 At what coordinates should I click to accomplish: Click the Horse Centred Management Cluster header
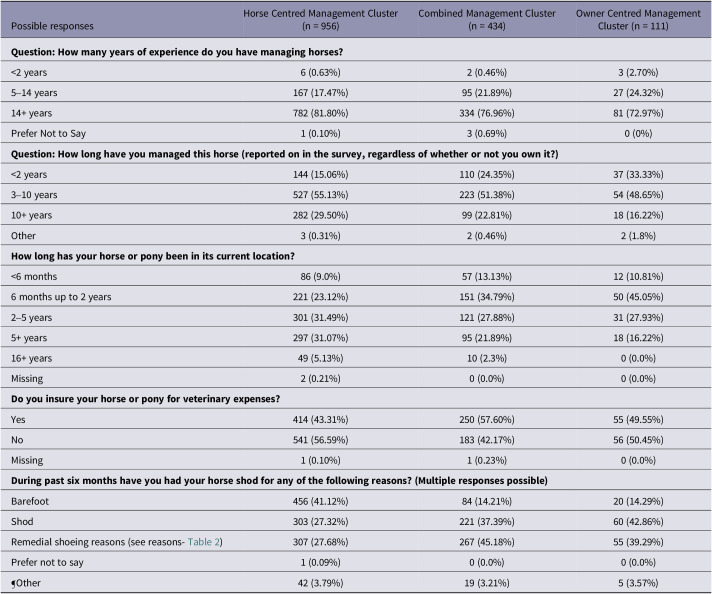click(x=321, y=20)
